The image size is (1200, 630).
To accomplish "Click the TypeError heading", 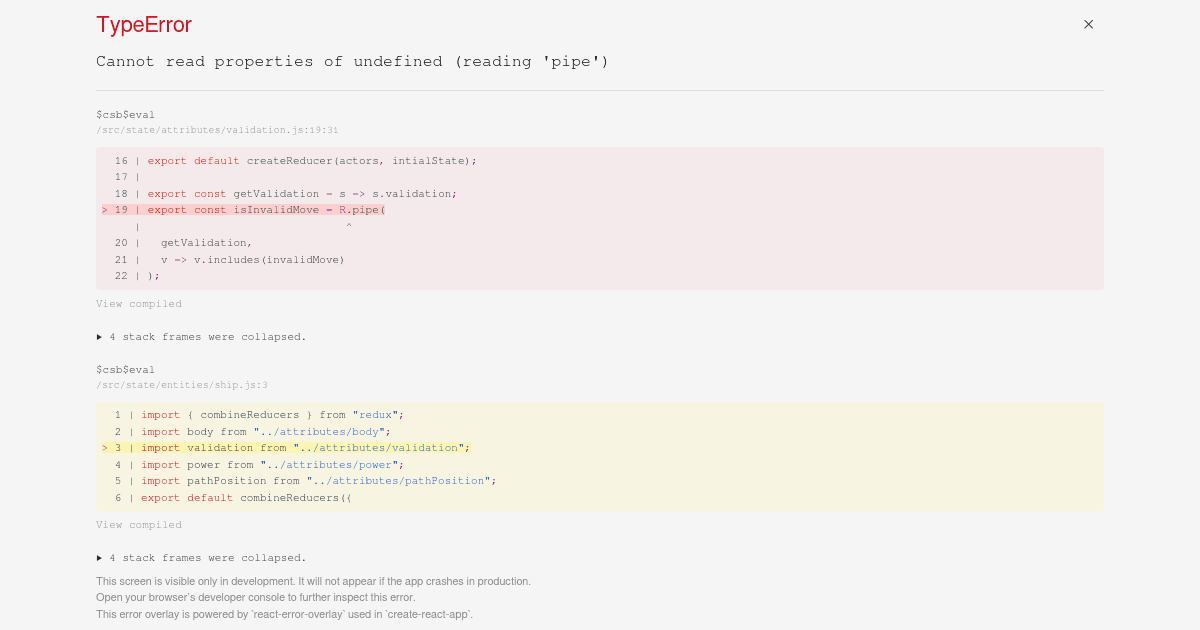I will tap(144, 24).
